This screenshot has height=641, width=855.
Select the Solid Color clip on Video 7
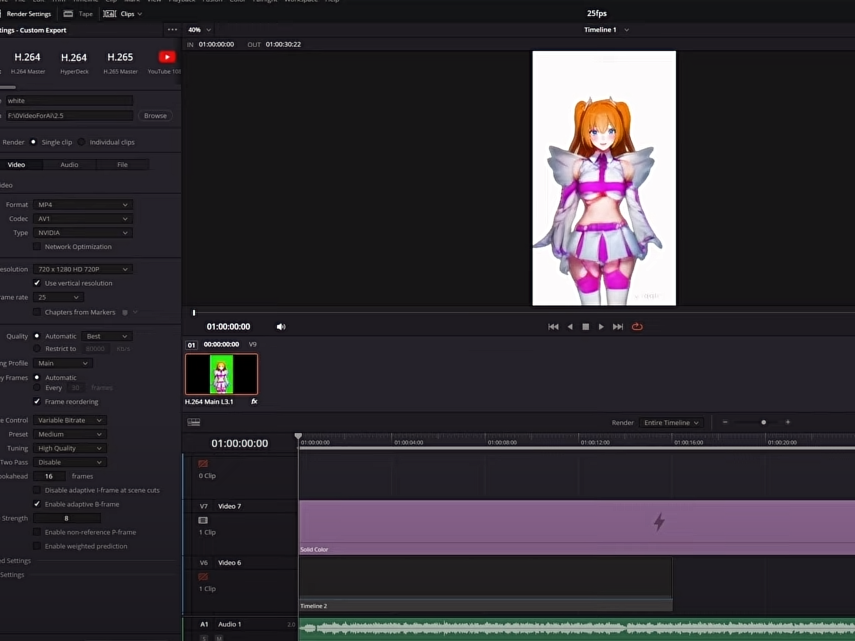[x=577, y=527]
